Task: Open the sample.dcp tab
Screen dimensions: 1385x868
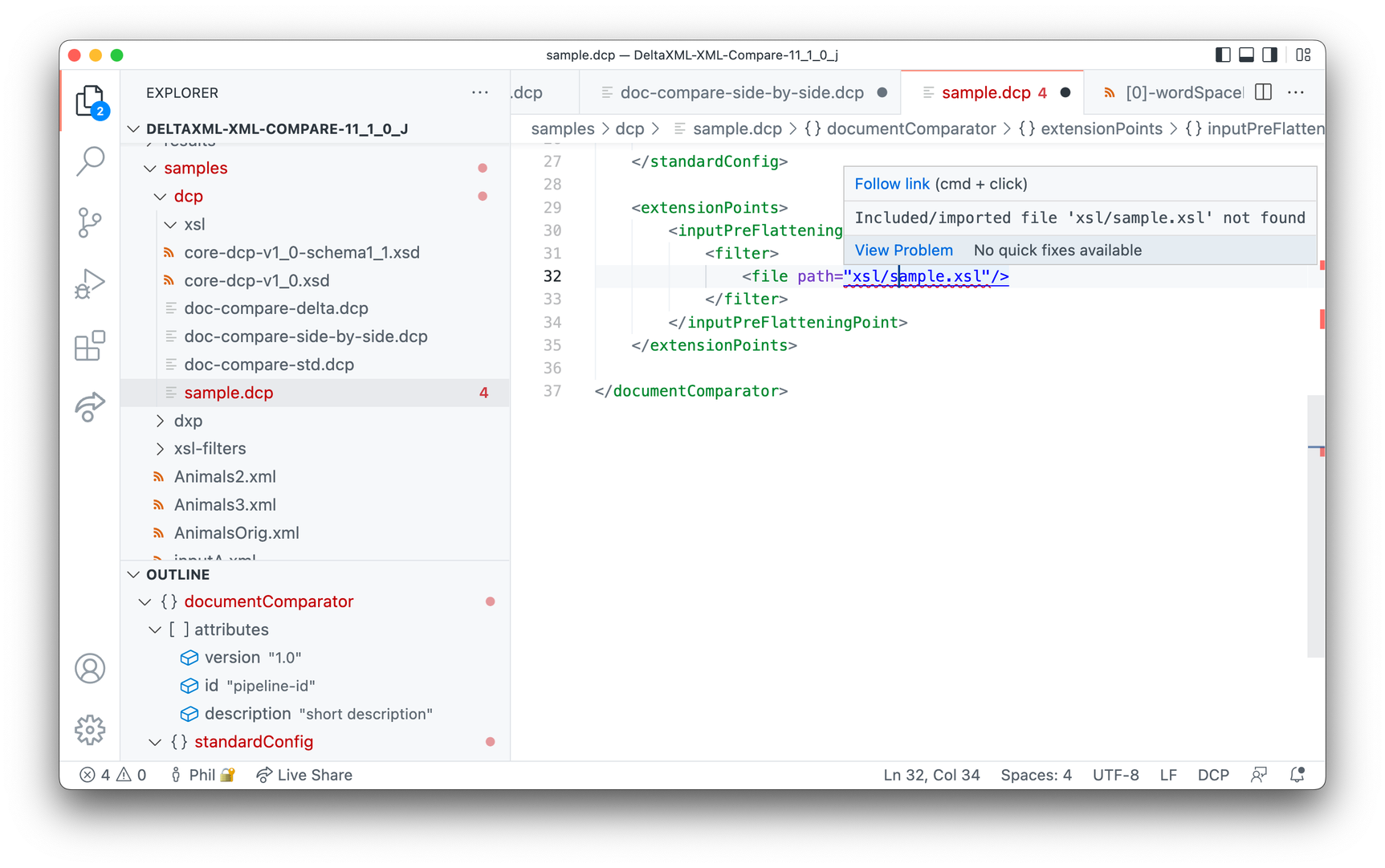Action: pos(986,92)
